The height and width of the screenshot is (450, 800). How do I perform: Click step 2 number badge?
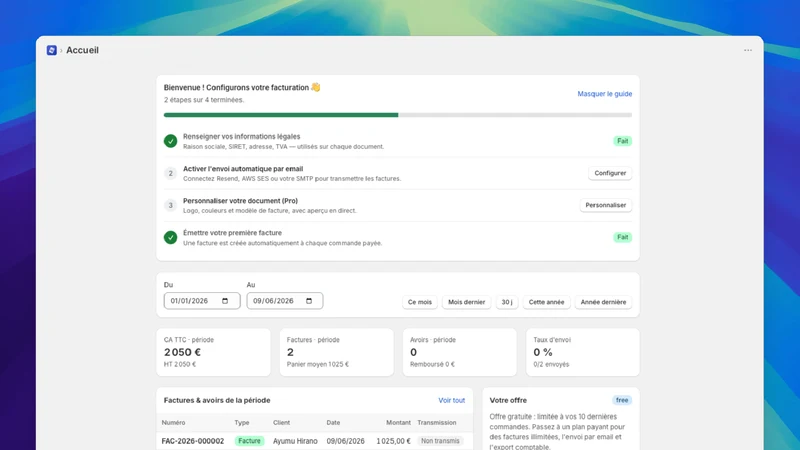170,173
